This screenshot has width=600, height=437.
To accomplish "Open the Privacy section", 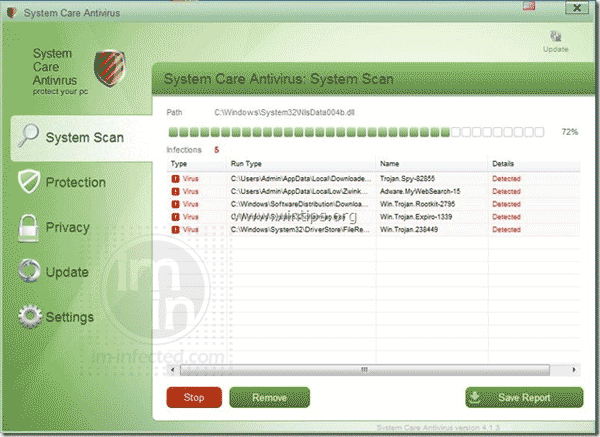I will 67,227.
